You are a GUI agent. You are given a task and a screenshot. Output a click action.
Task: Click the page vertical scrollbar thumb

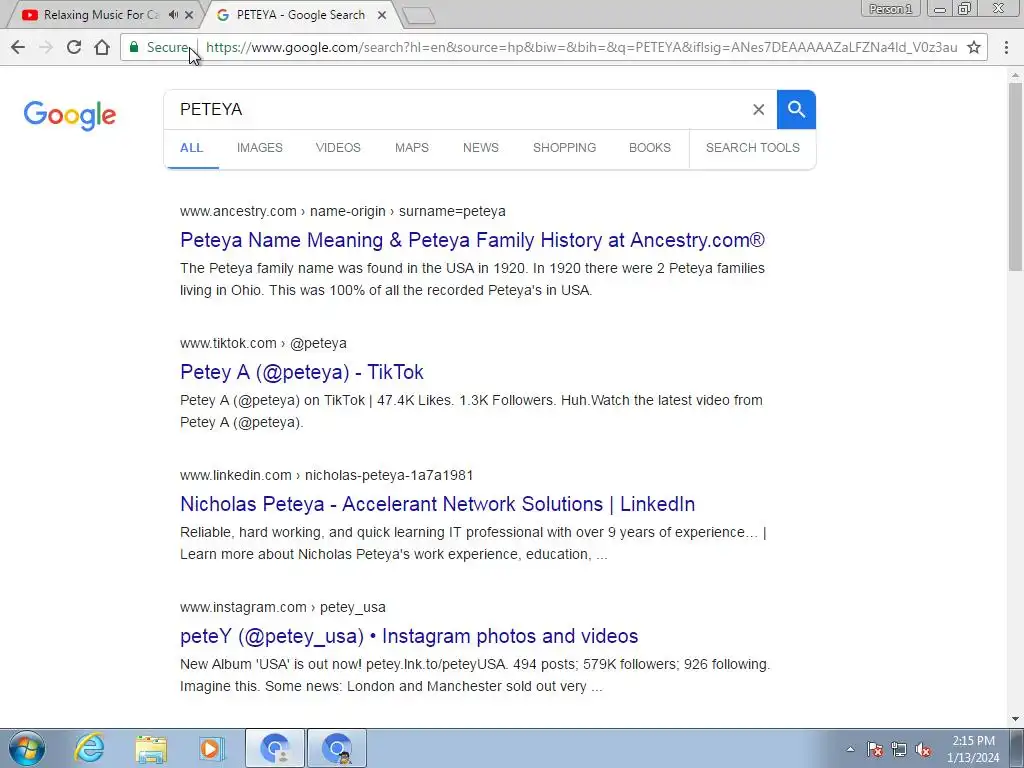pyautogui.click(x=1015, y=176)
